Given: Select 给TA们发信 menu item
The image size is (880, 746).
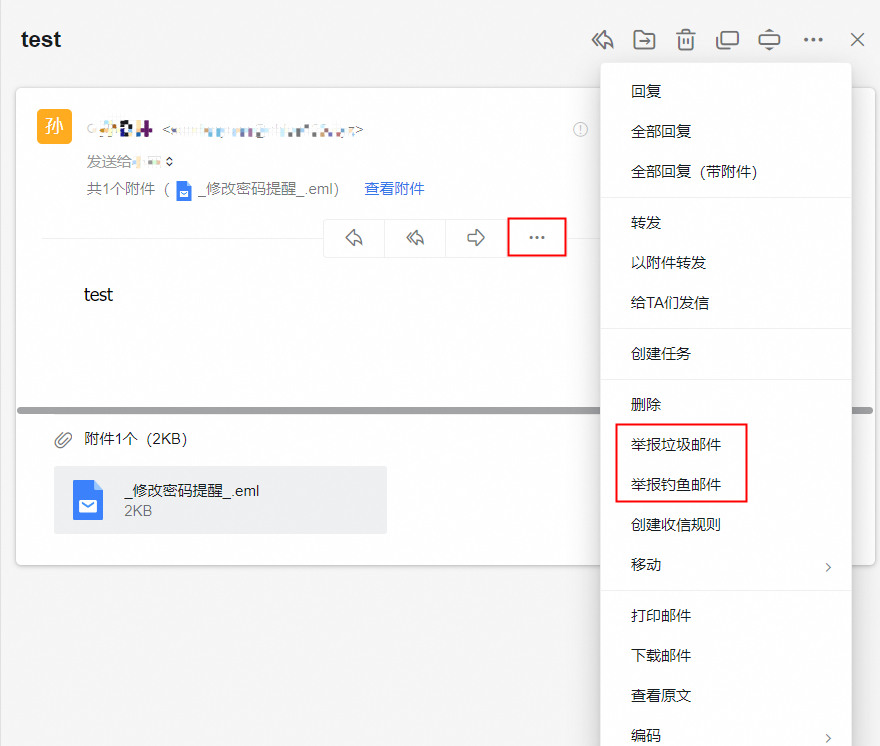Looking at the screenshot, I should pos(726,303).
